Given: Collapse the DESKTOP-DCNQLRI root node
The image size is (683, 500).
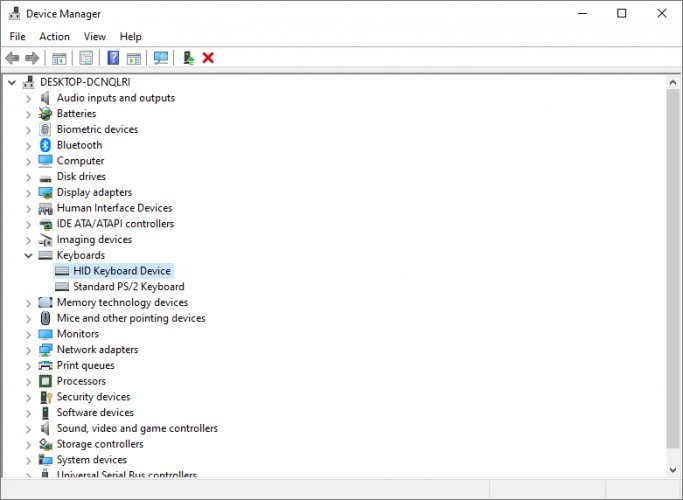Looking at the screenshot, I should (x=11, y=82).
